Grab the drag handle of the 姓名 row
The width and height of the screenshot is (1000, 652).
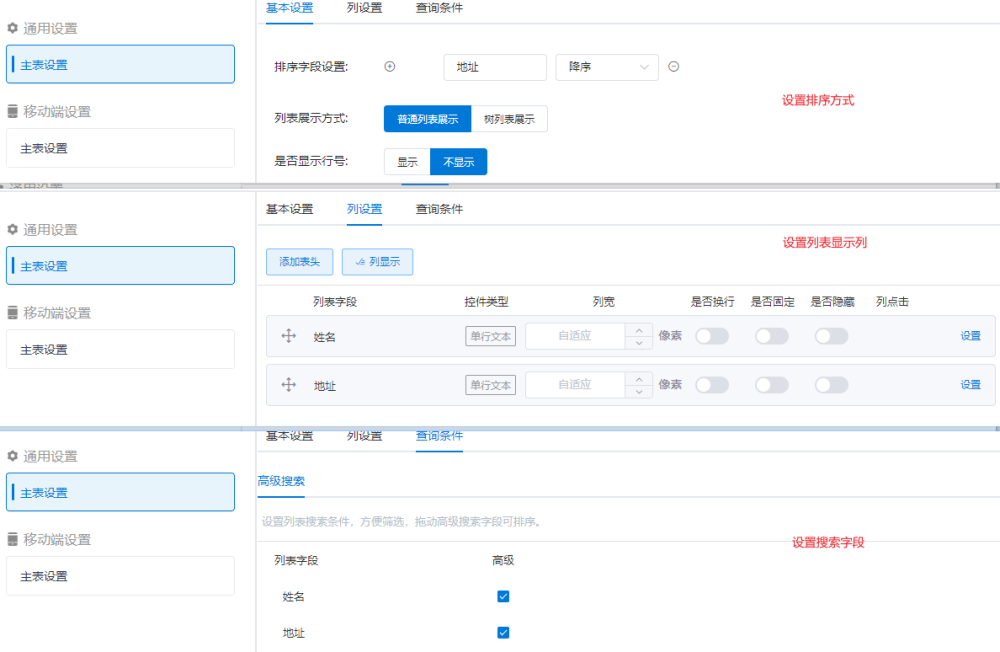289,336
